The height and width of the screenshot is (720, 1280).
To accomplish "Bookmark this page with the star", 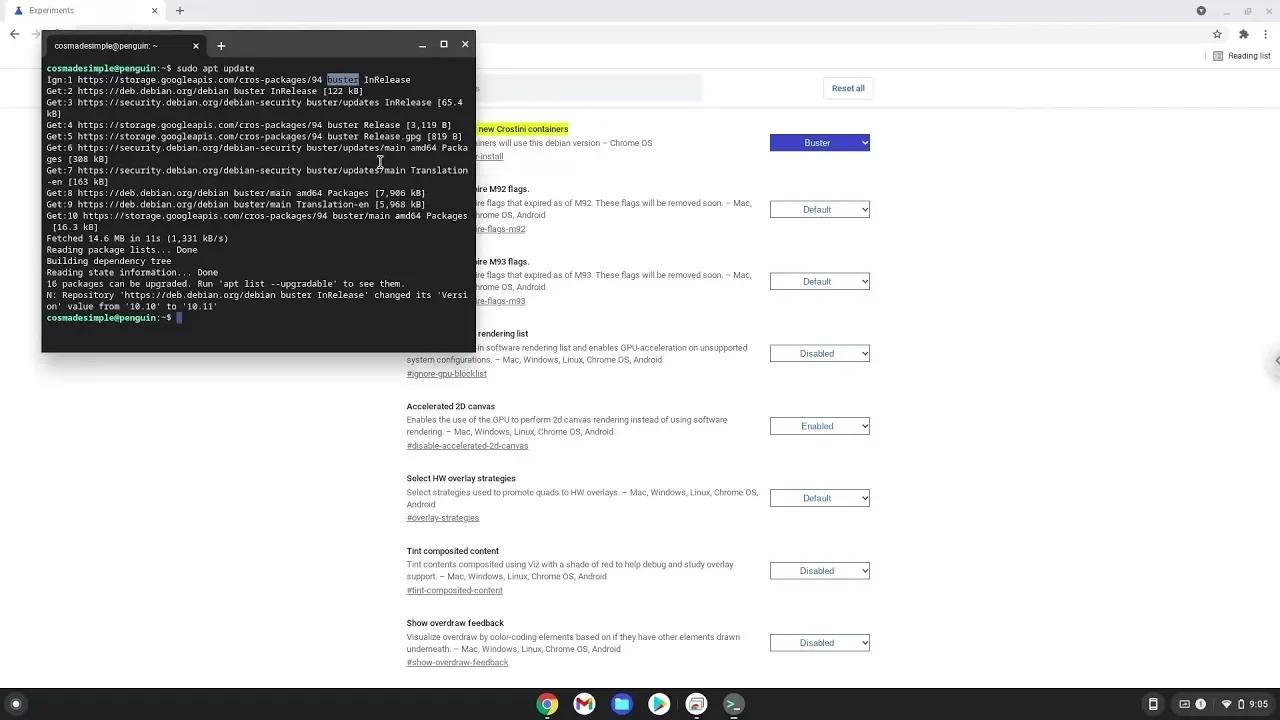I will point(1217,34).
